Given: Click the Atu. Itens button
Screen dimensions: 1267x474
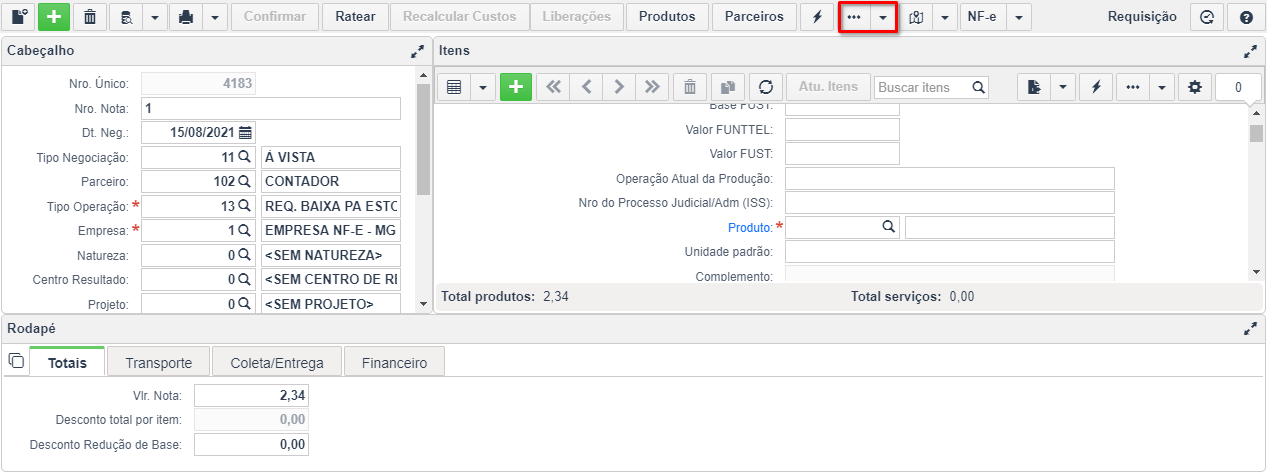Looking at the screenshot, I should [828, 87].
